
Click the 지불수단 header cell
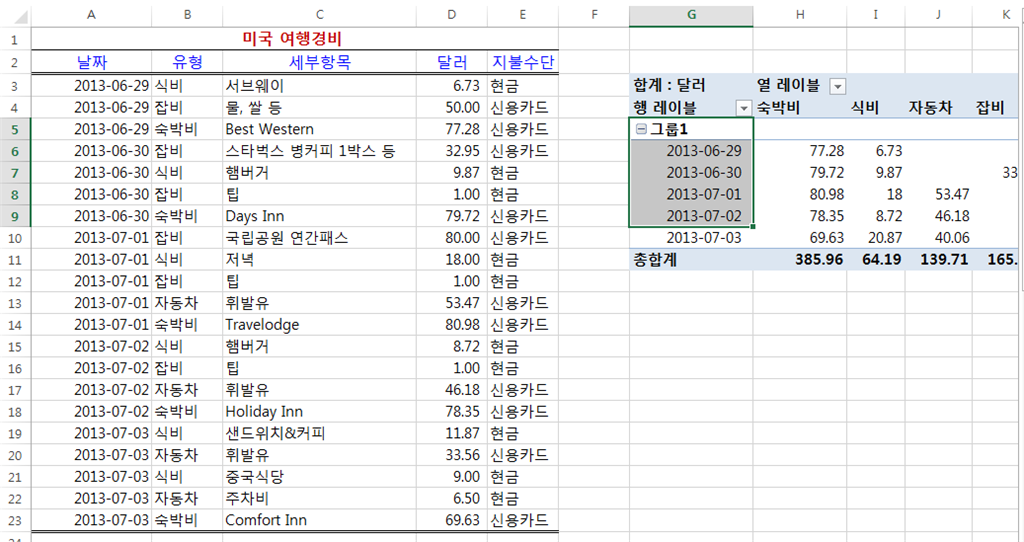(x=522, y=63)
